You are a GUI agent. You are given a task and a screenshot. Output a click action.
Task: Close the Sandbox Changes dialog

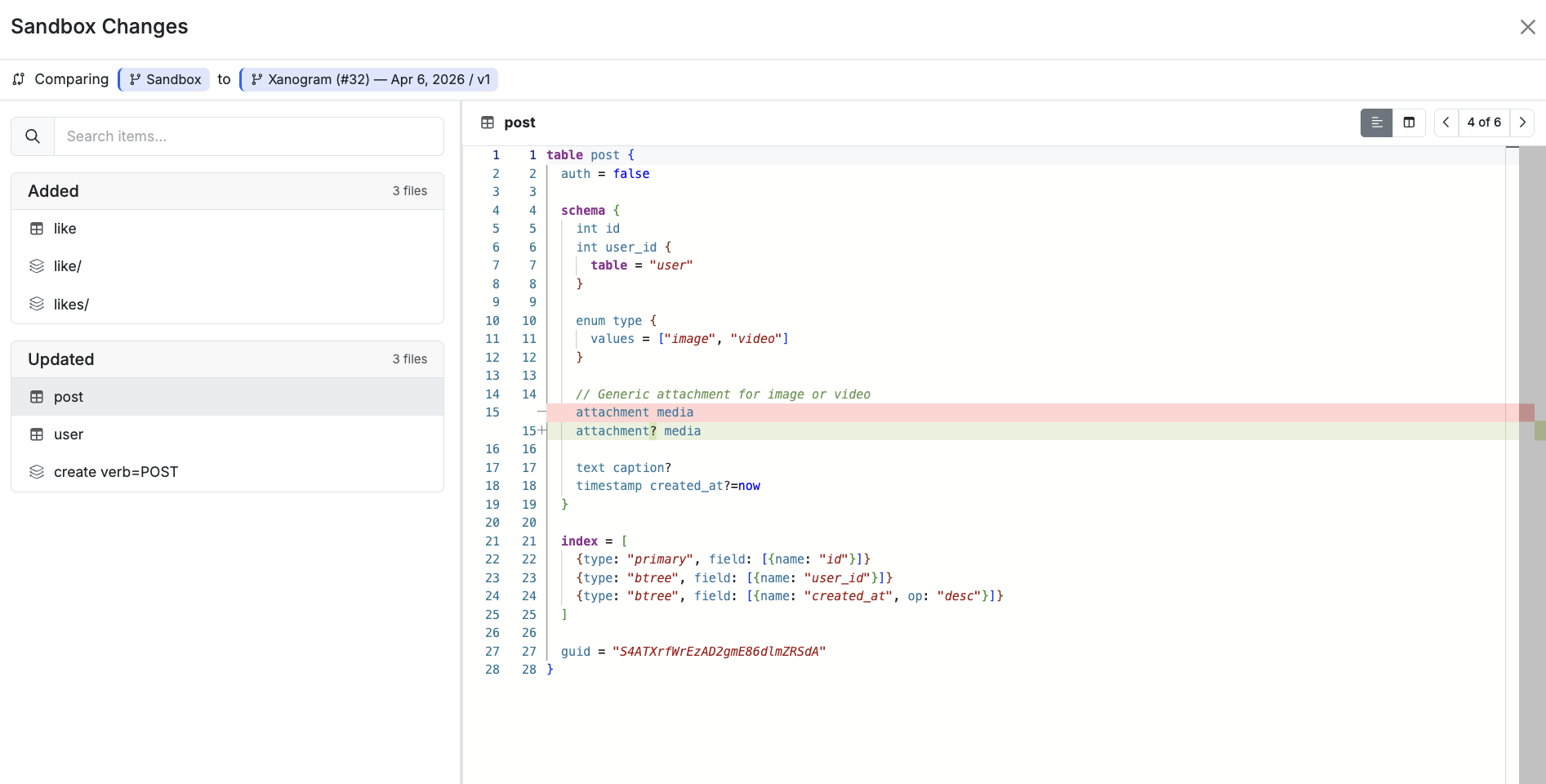pos(1527,27)
